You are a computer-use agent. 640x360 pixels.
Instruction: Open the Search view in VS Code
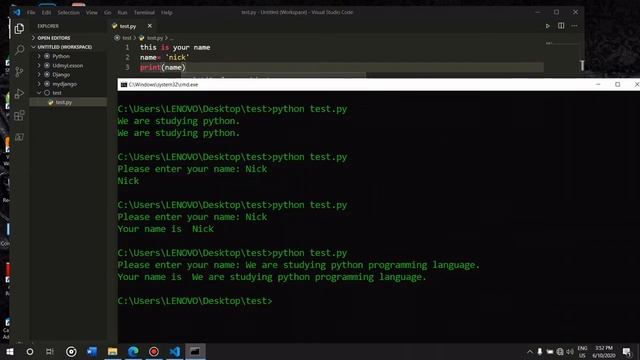[x=19, y=50]
